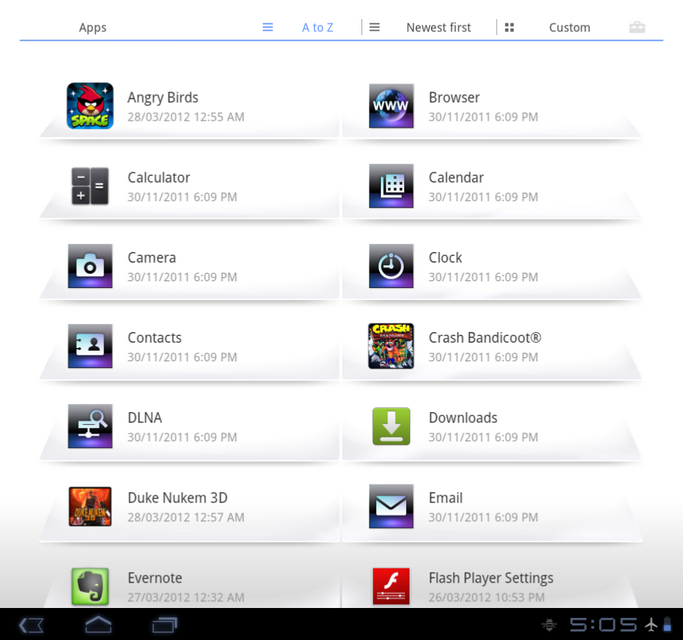This screenshot has width=683, height=640.
Task: Click the date 28/03/2012 12:55 AM
Action: pyautogui.click(x=186, y=117)
